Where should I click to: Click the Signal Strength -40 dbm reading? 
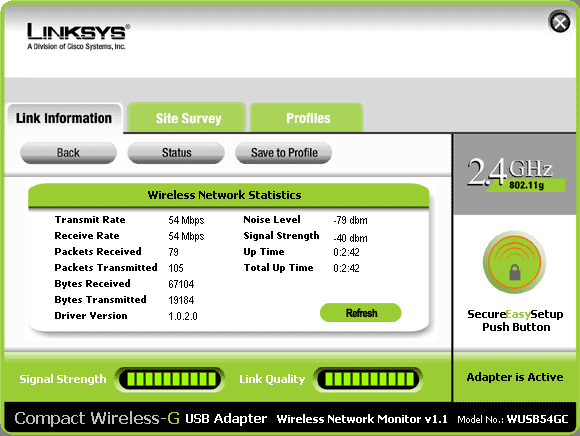[x=350, y=238]
